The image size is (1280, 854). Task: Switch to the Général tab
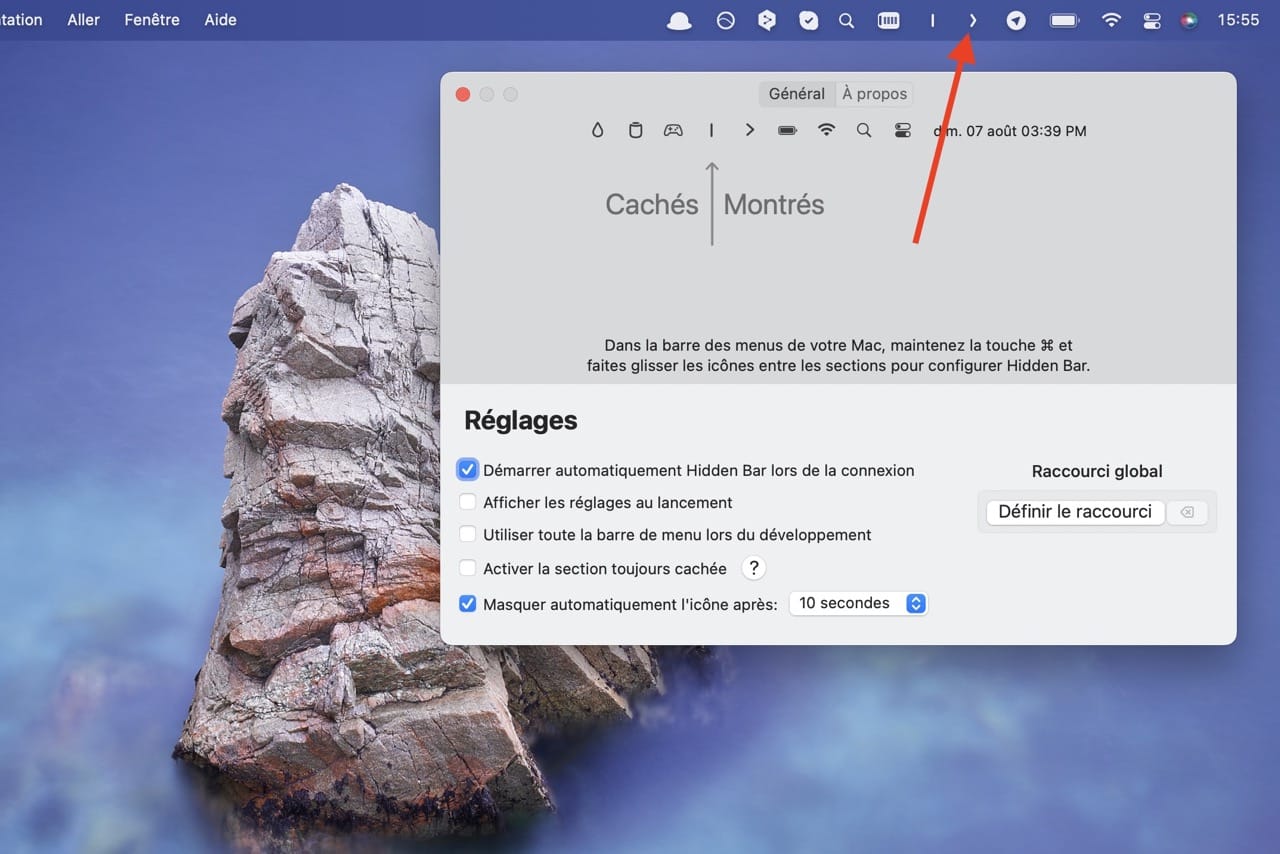tap(797, 93)
